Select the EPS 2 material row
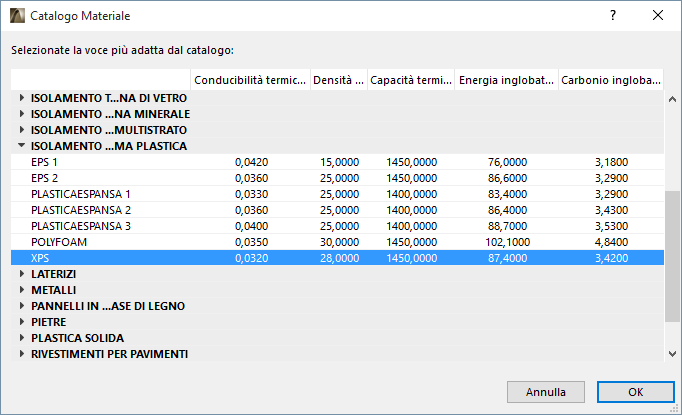The height and width of the screenshot is (415, 682). (x=338, y=178)
